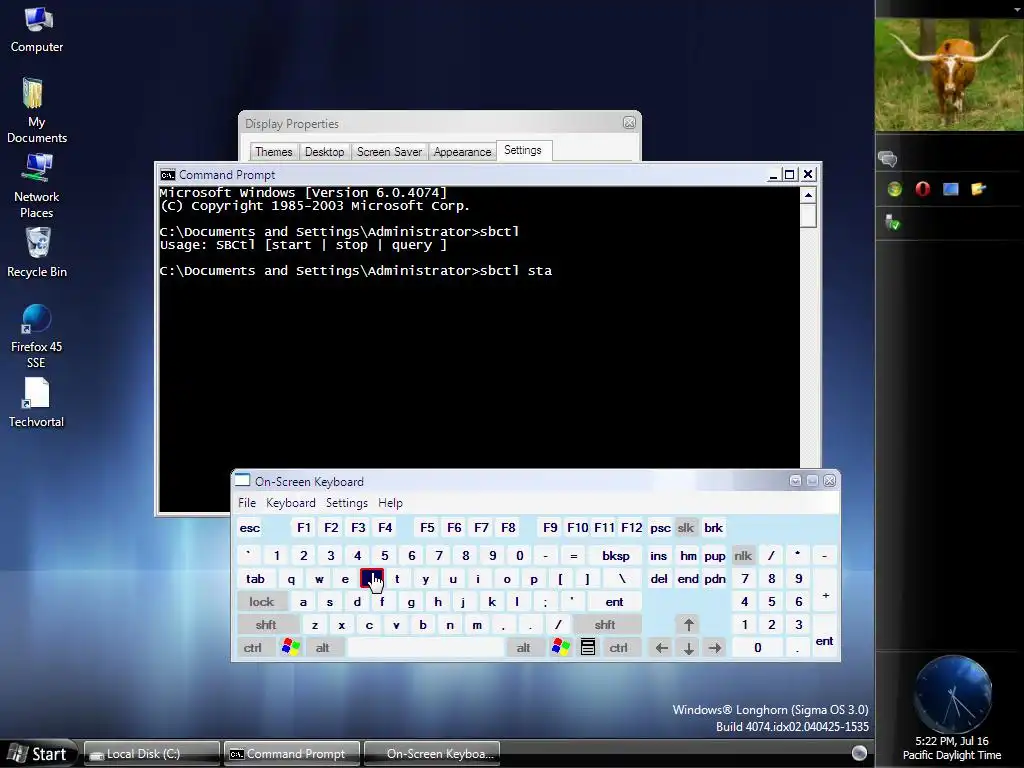Click the spacebar on On-Screen Keyboard
1024x768 pixels.
click(426, 647)
